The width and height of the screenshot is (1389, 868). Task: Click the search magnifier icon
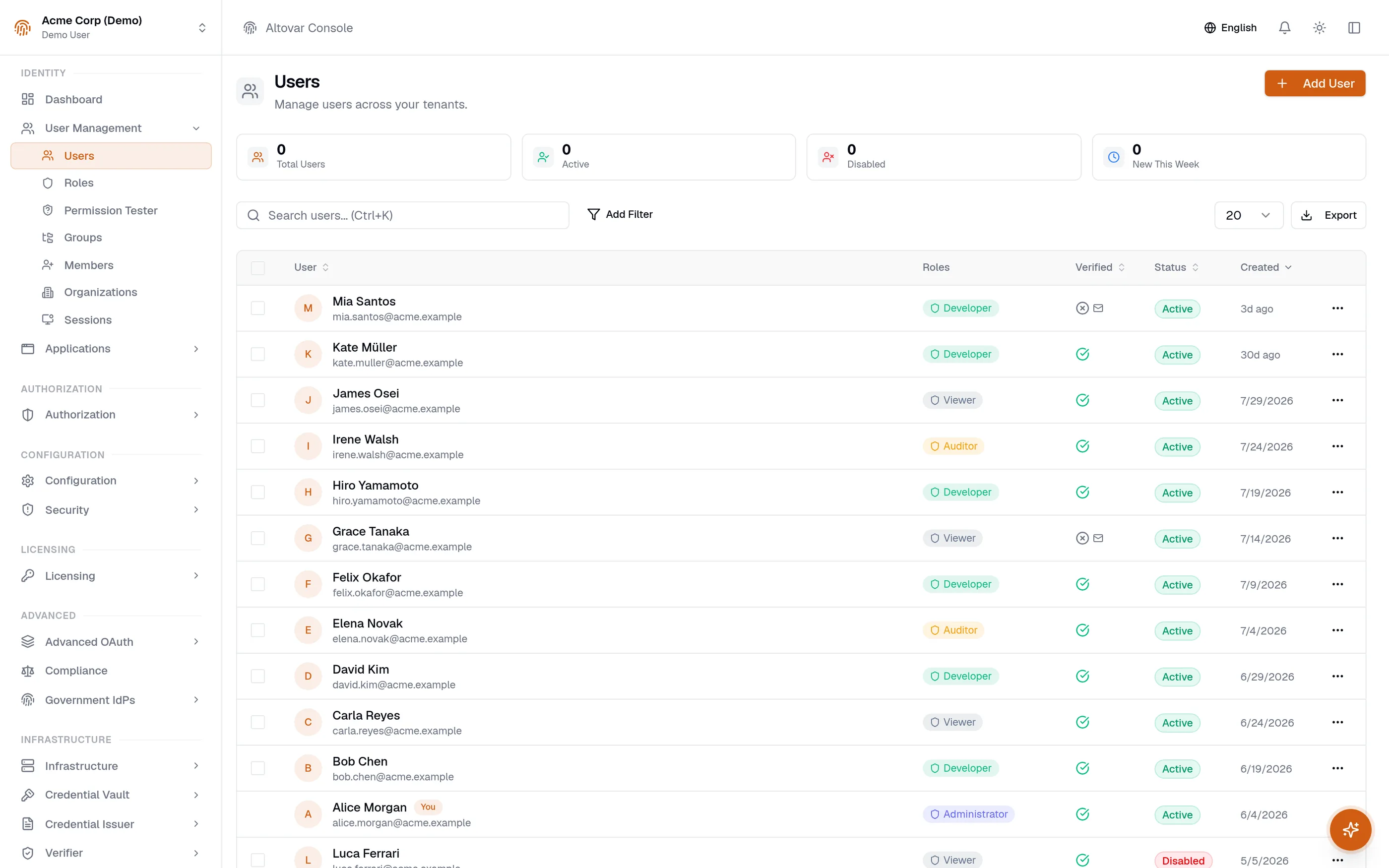(253, 215)
